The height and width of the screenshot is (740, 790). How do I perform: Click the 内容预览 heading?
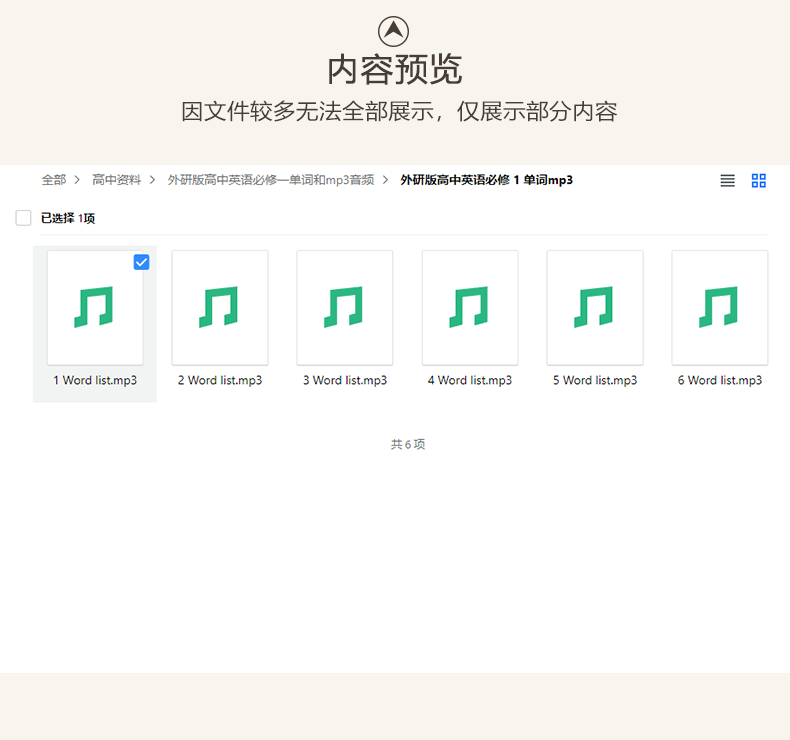394,70
